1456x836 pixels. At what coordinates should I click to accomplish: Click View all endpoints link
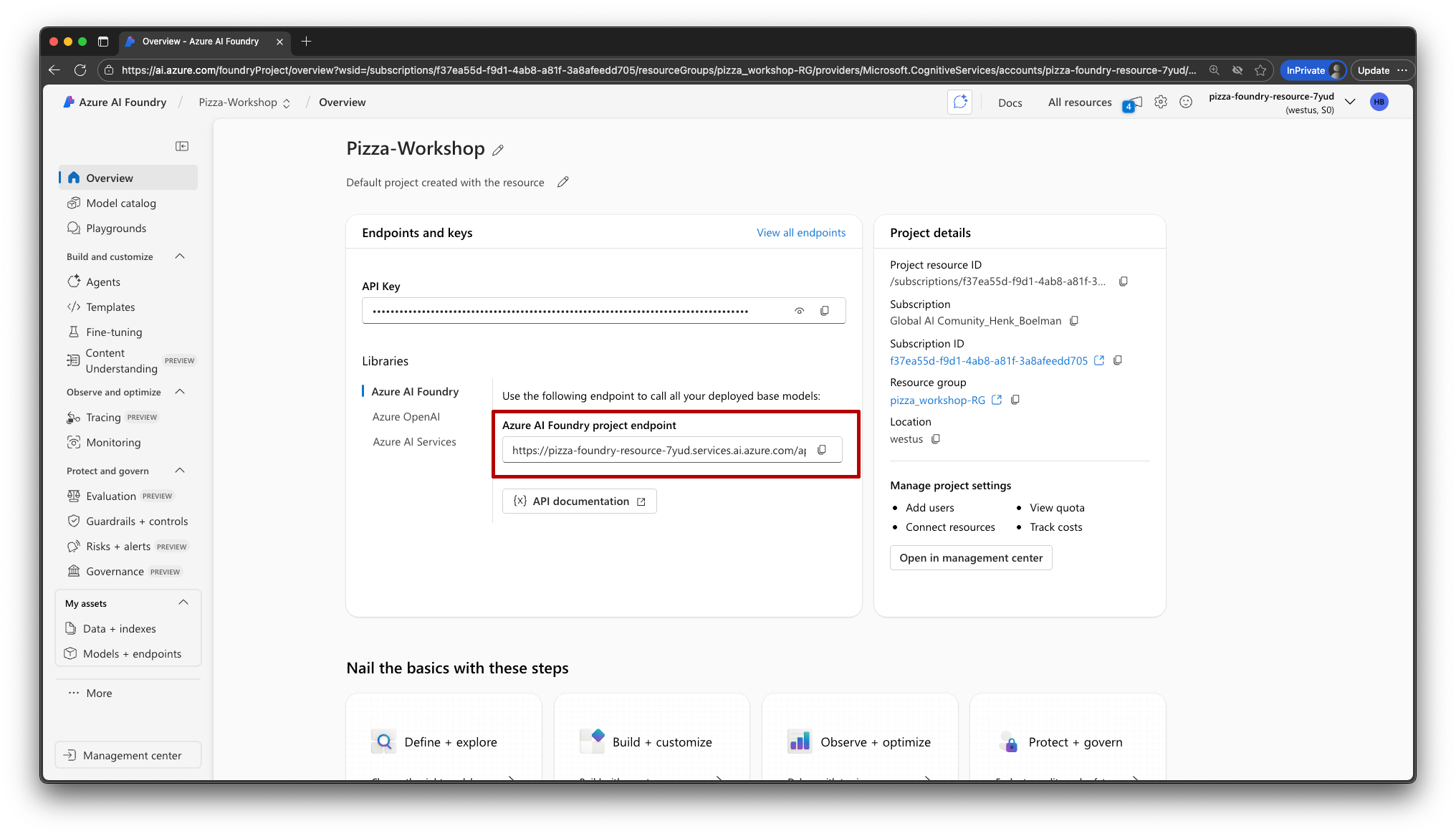[800, 233]
